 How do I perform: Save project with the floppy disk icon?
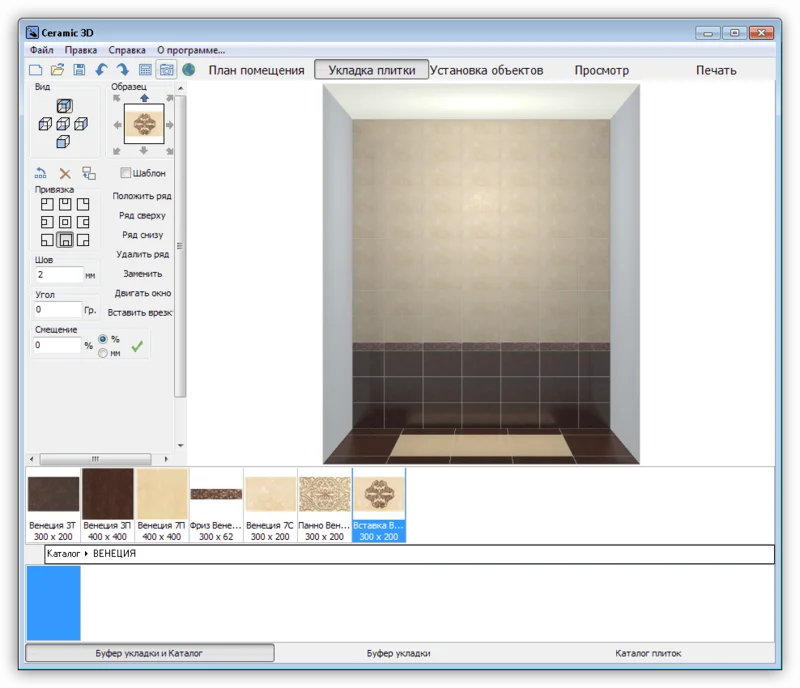pyautogui.click(x=79, y=70)
